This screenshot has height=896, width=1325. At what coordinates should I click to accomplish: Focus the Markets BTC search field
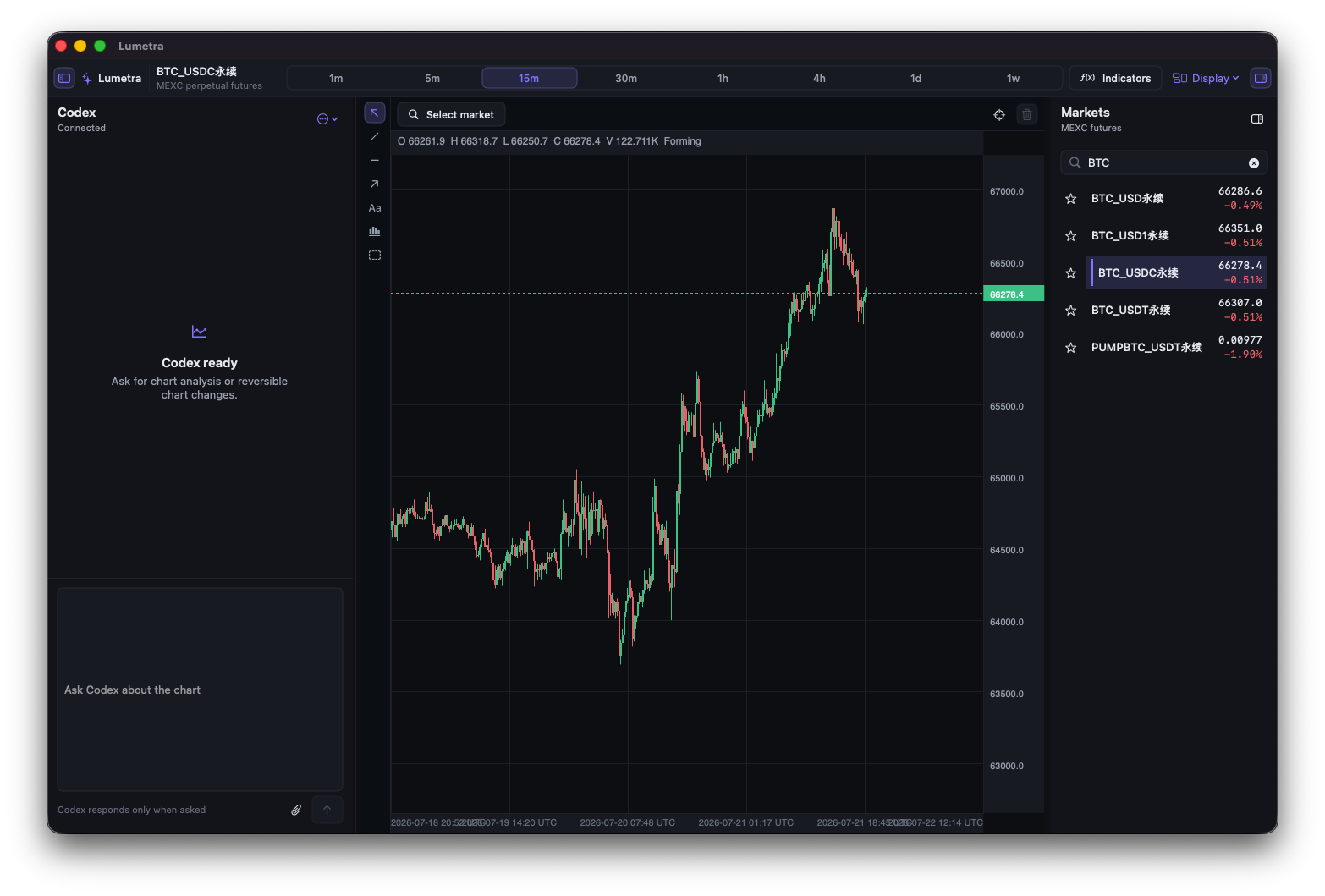point(1164,162)
